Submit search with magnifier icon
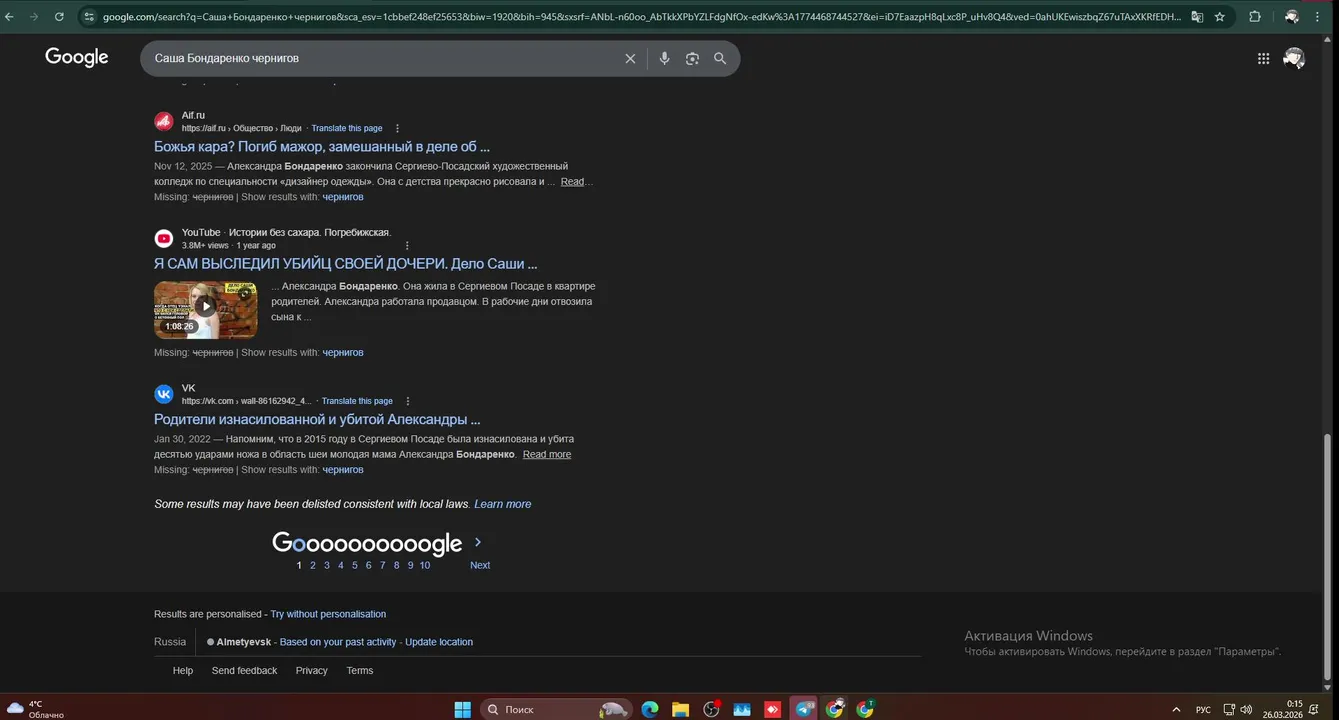 pyautogui.click(x=720, y=59)
